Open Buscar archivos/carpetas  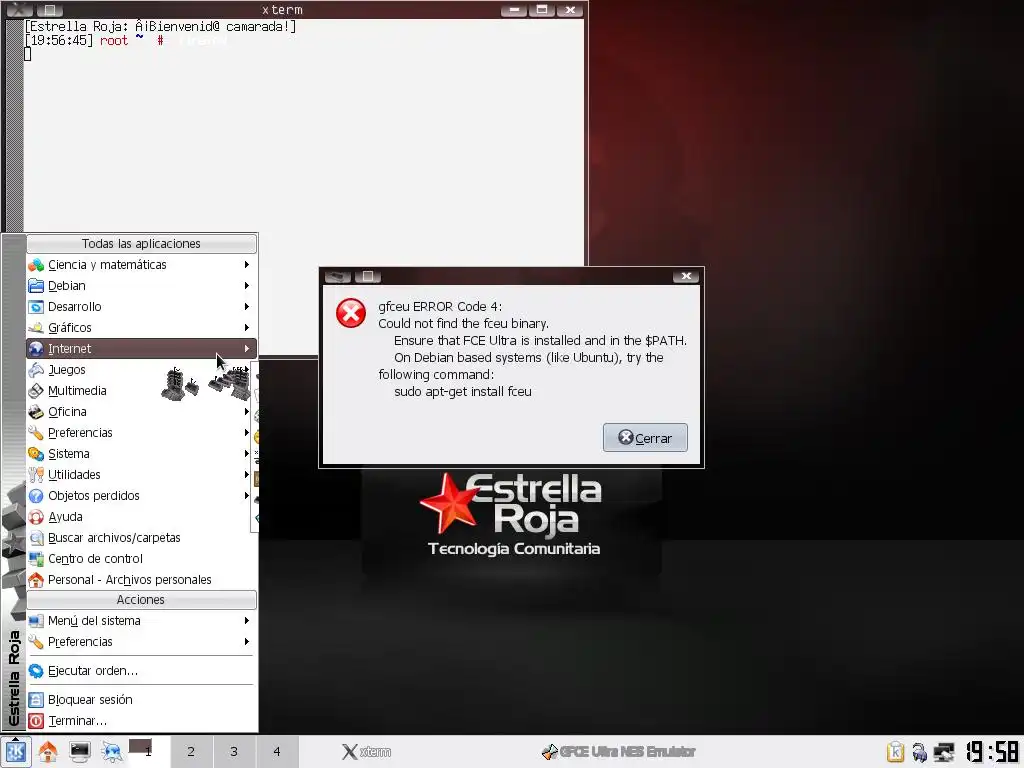point(141,538)
